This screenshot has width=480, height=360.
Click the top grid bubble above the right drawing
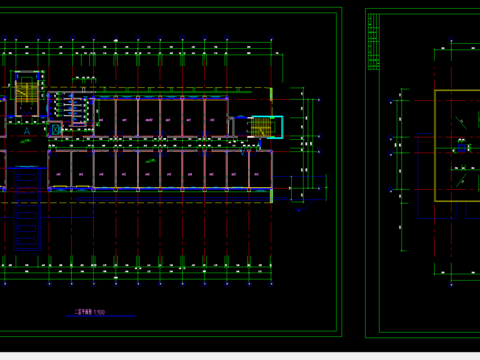tap(451, 39)
